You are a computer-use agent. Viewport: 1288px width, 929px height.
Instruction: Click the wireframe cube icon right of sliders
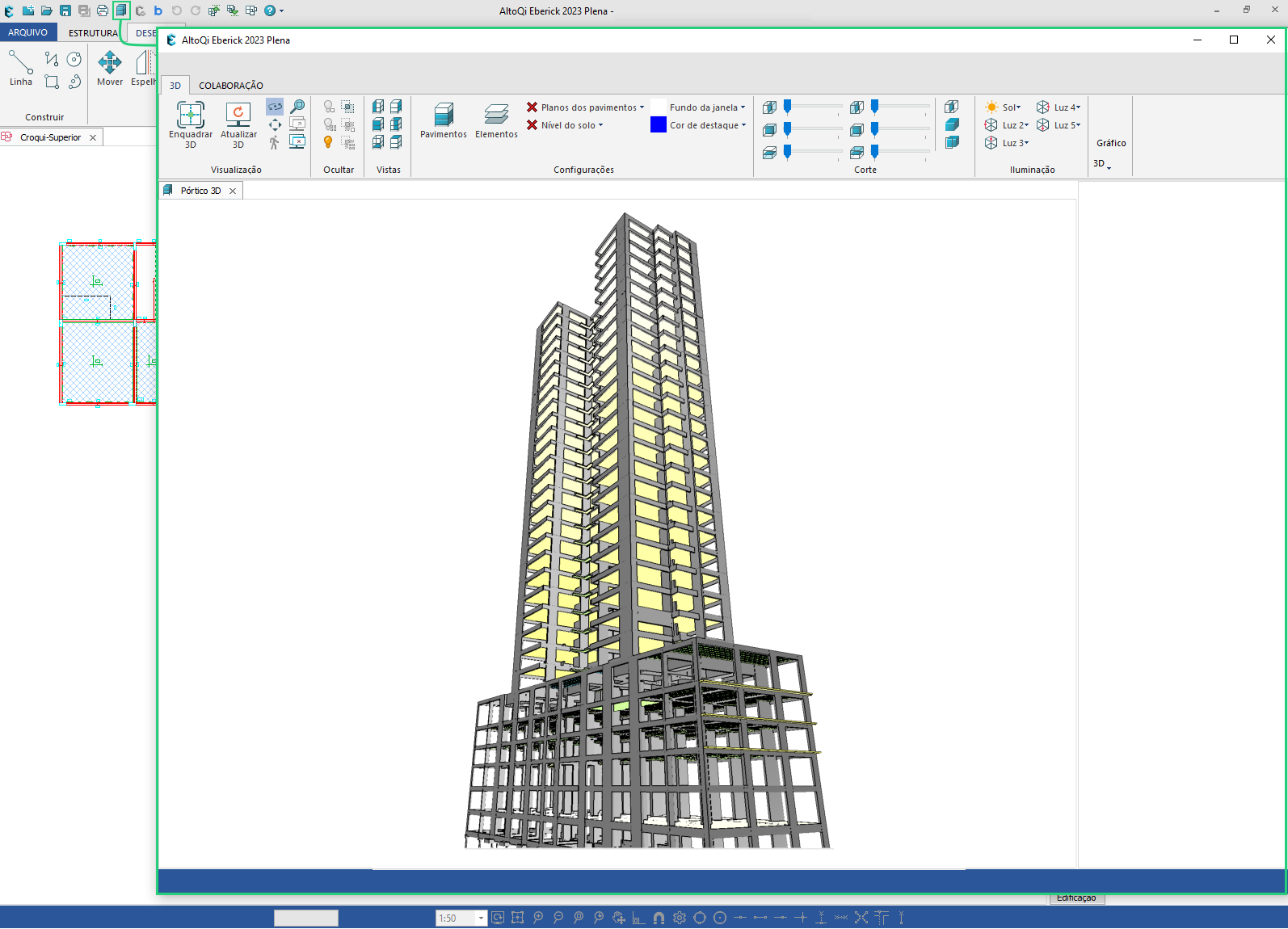[952, 107]
